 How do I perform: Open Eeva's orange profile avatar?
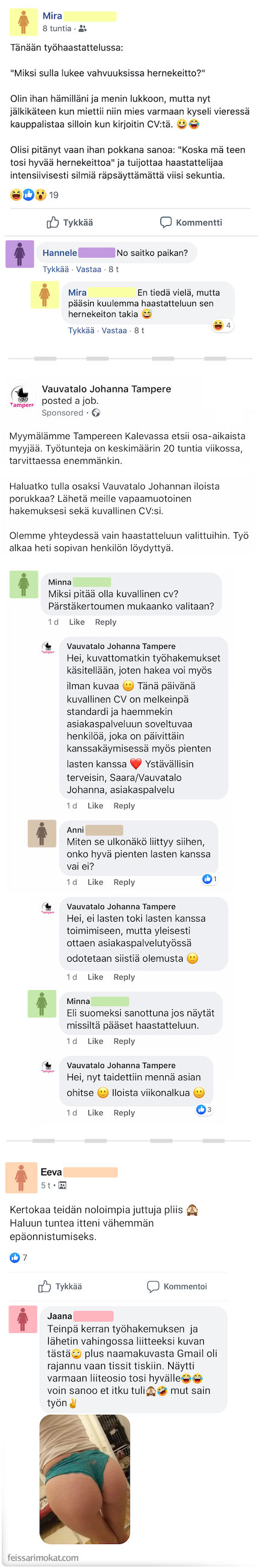pos(20,1178)
